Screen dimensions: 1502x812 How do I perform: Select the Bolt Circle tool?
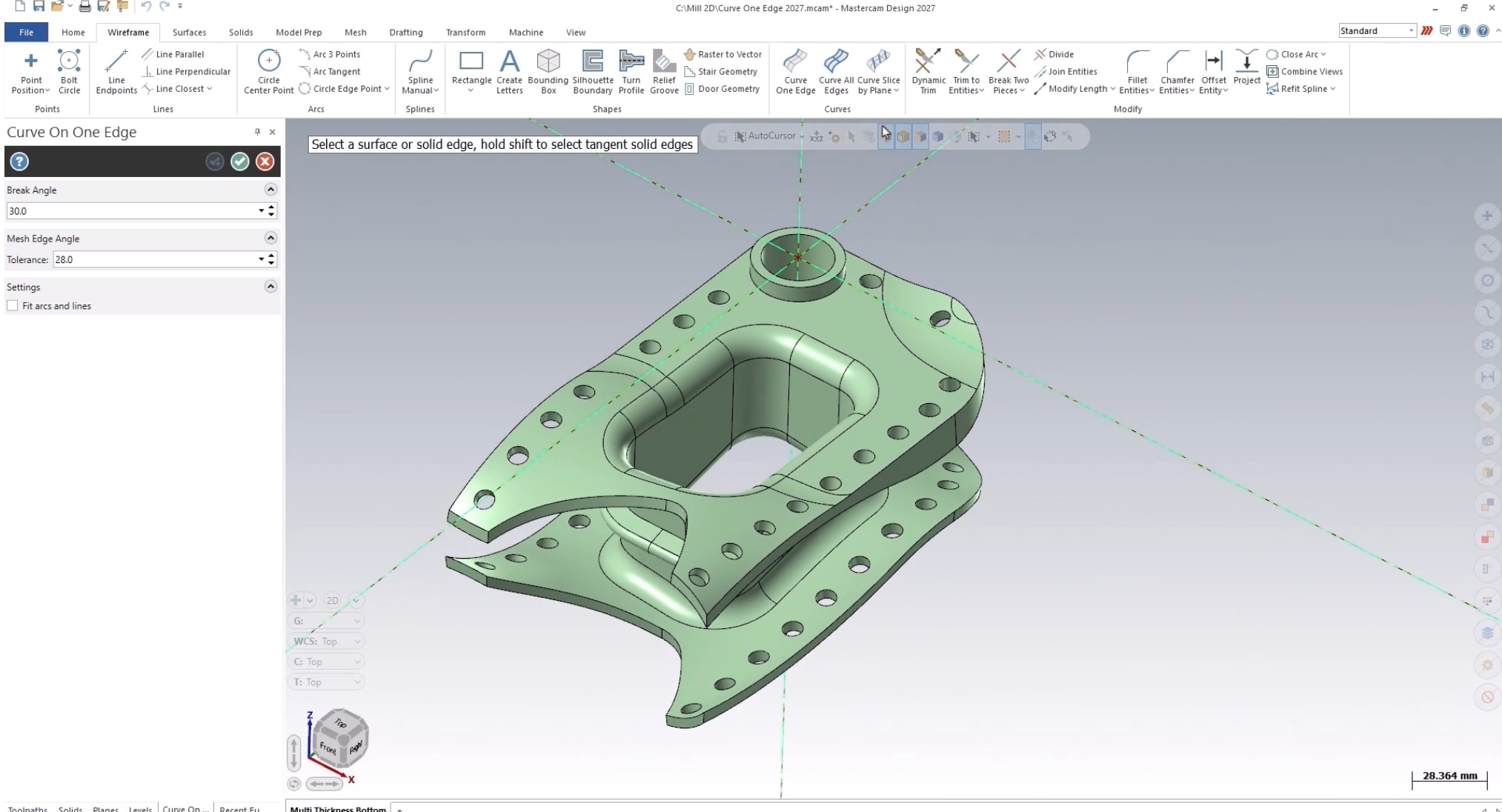coord(69,72)
